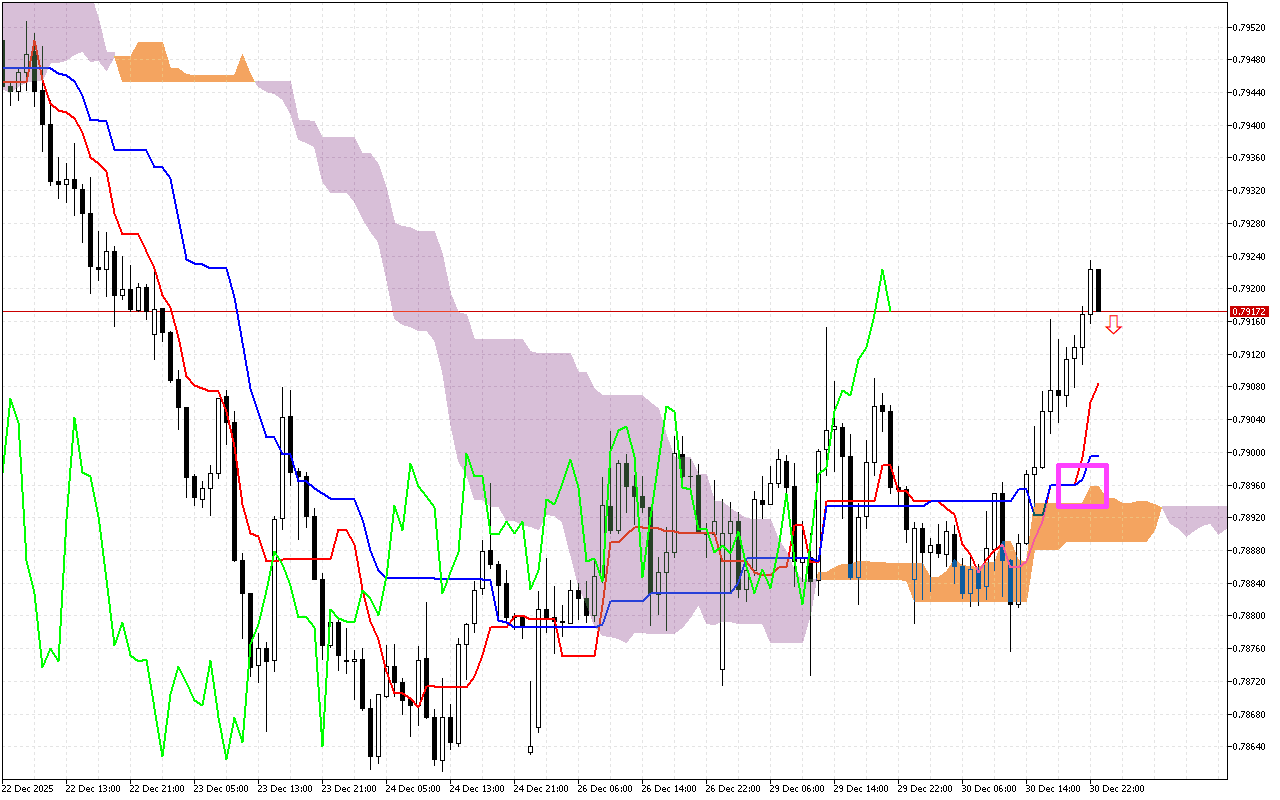Click the 0.79520 price axis label
Image resolution: width=1280 pixels, height=800 pixels.
pos(1250,27)
